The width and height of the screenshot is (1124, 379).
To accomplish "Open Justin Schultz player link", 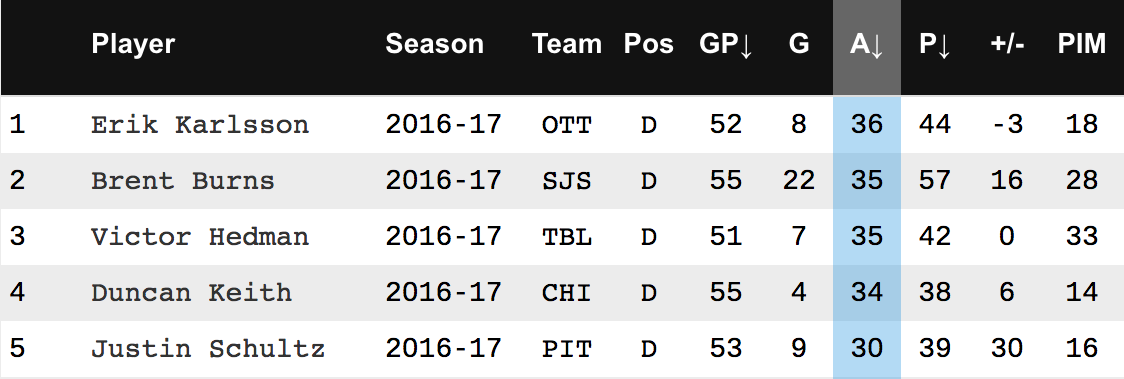I will (x=208, y=349).
